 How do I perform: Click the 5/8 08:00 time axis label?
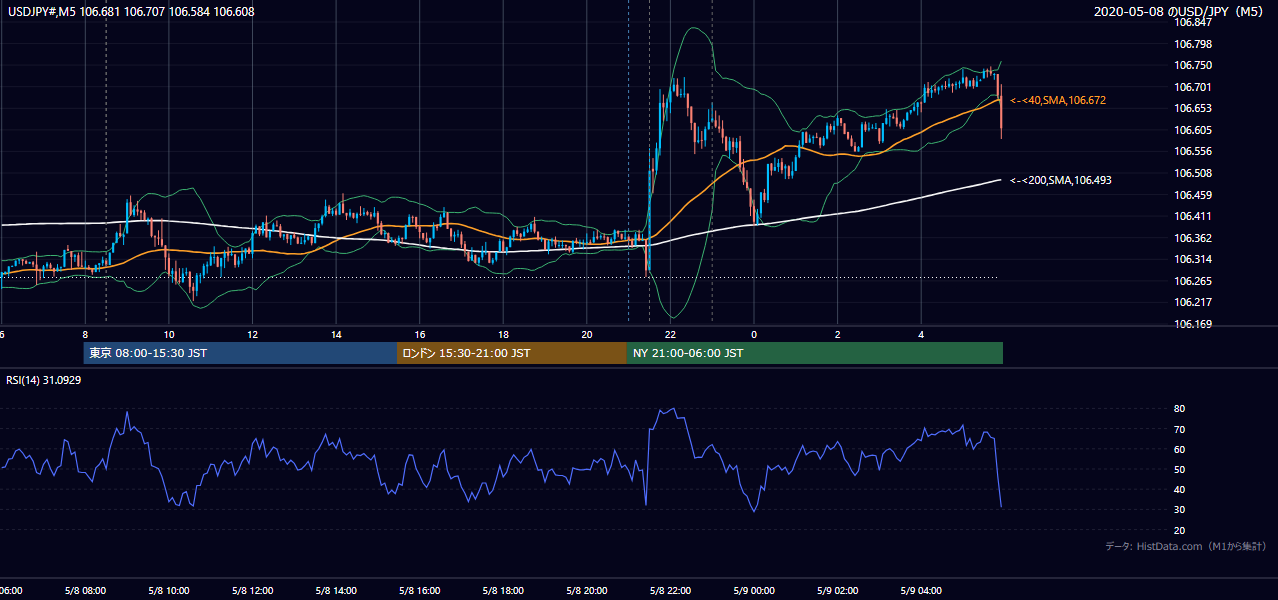(x=85, y=590)
